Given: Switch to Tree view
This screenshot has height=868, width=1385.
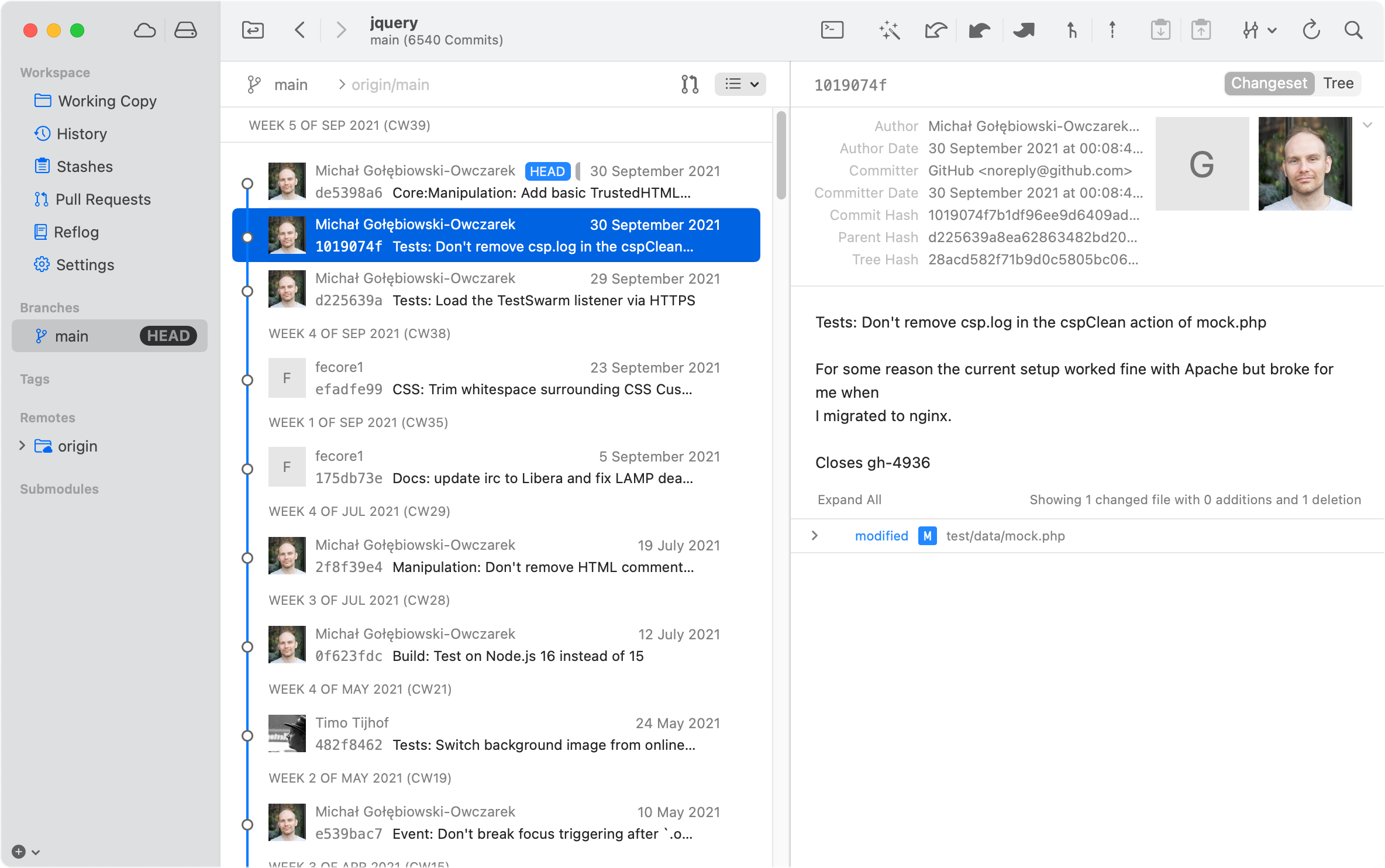Looking at the screenshot, I should (x=1338, y=84).
